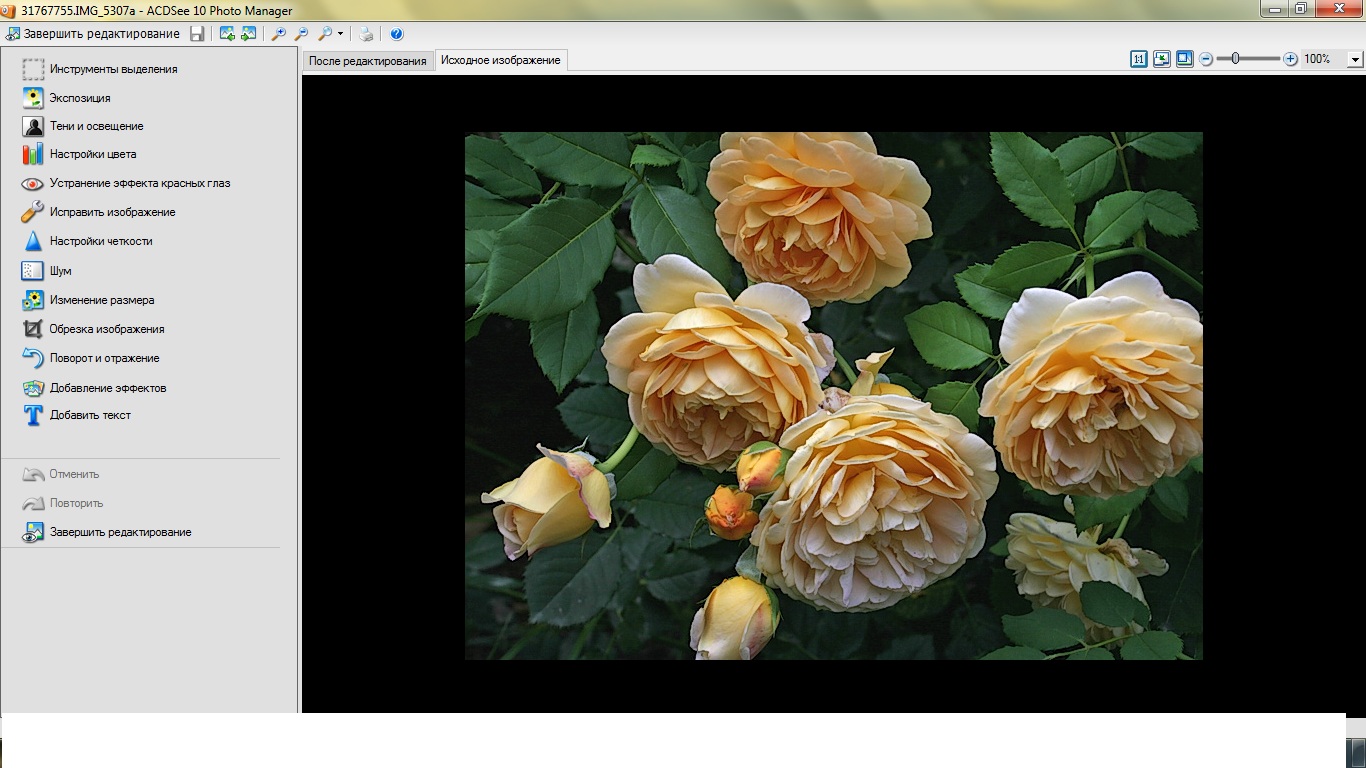Click Завершить редактирование in the left panel
This screenshot has height=768, width=1366.
120,533
